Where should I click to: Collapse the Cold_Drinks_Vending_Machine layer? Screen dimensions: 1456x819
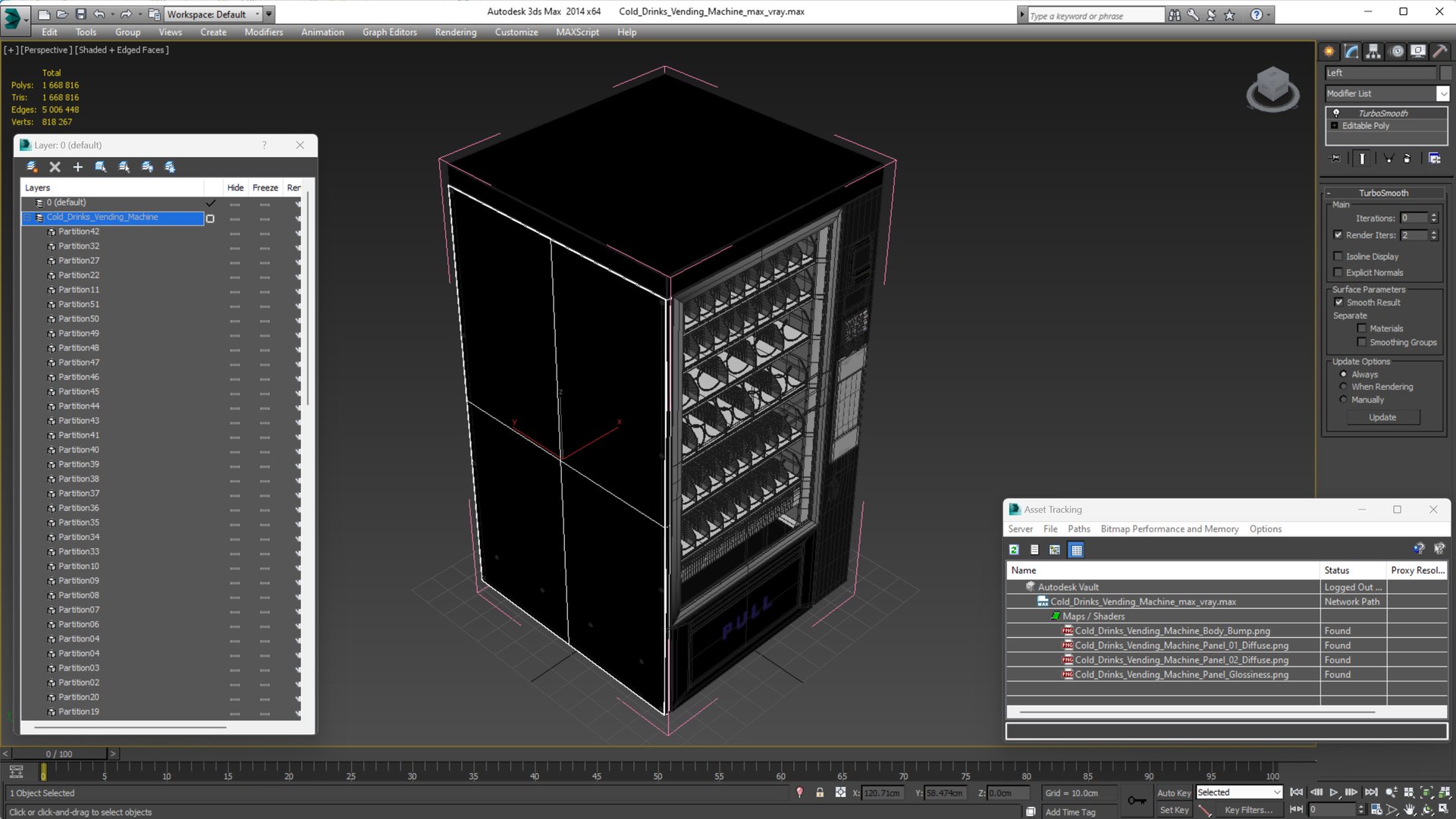[27, 218]
